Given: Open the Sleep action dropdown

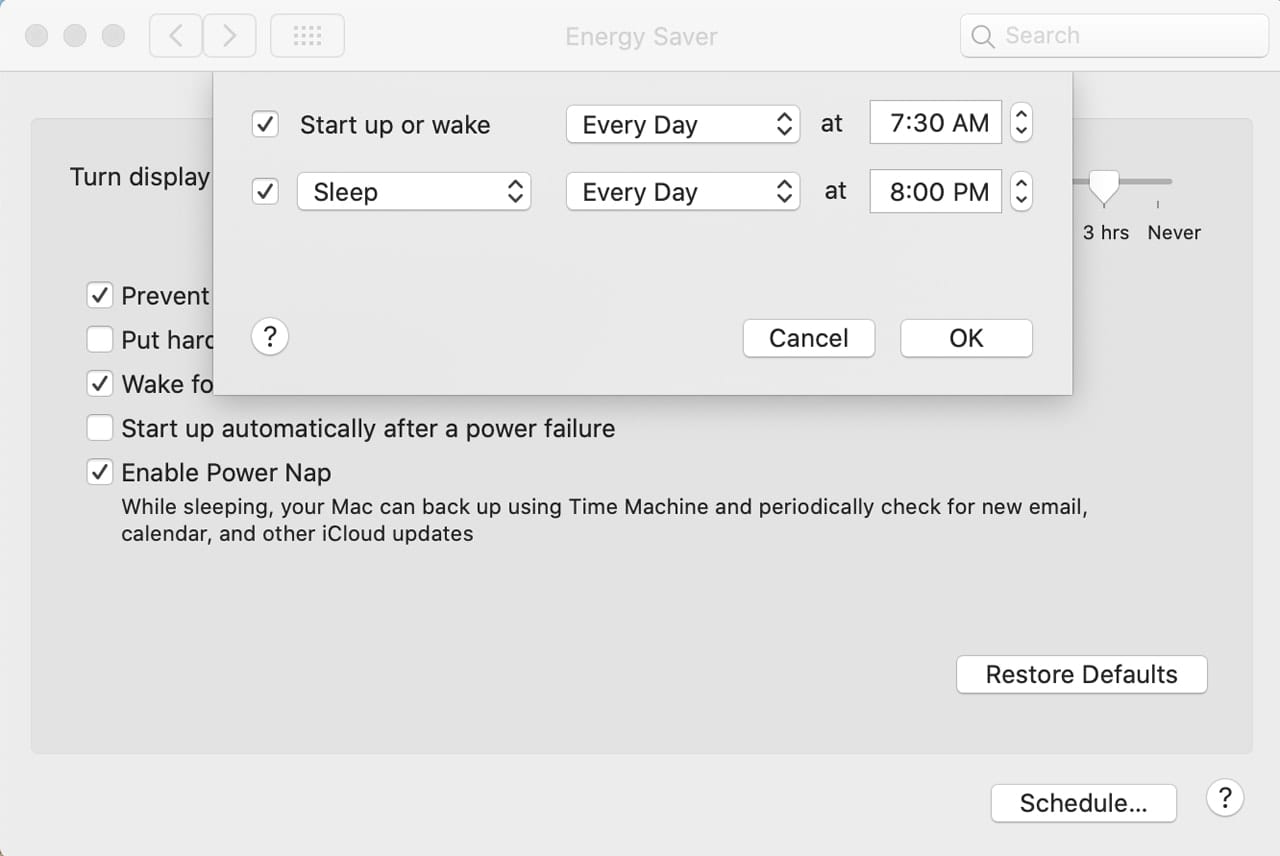Looking at the screenshot, I should click(414, 192).
